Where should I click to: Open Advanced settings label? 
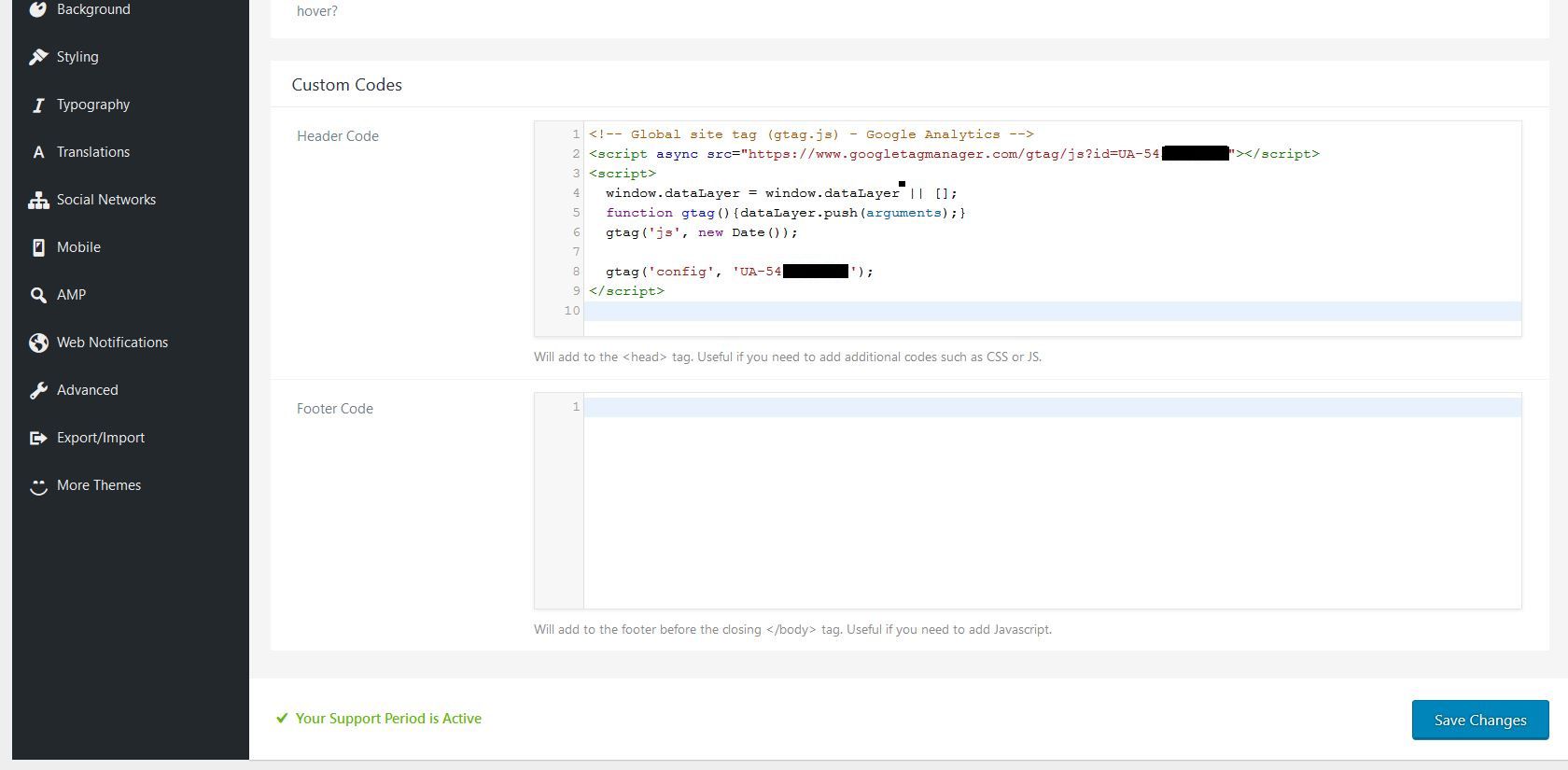tap(88, 390)
